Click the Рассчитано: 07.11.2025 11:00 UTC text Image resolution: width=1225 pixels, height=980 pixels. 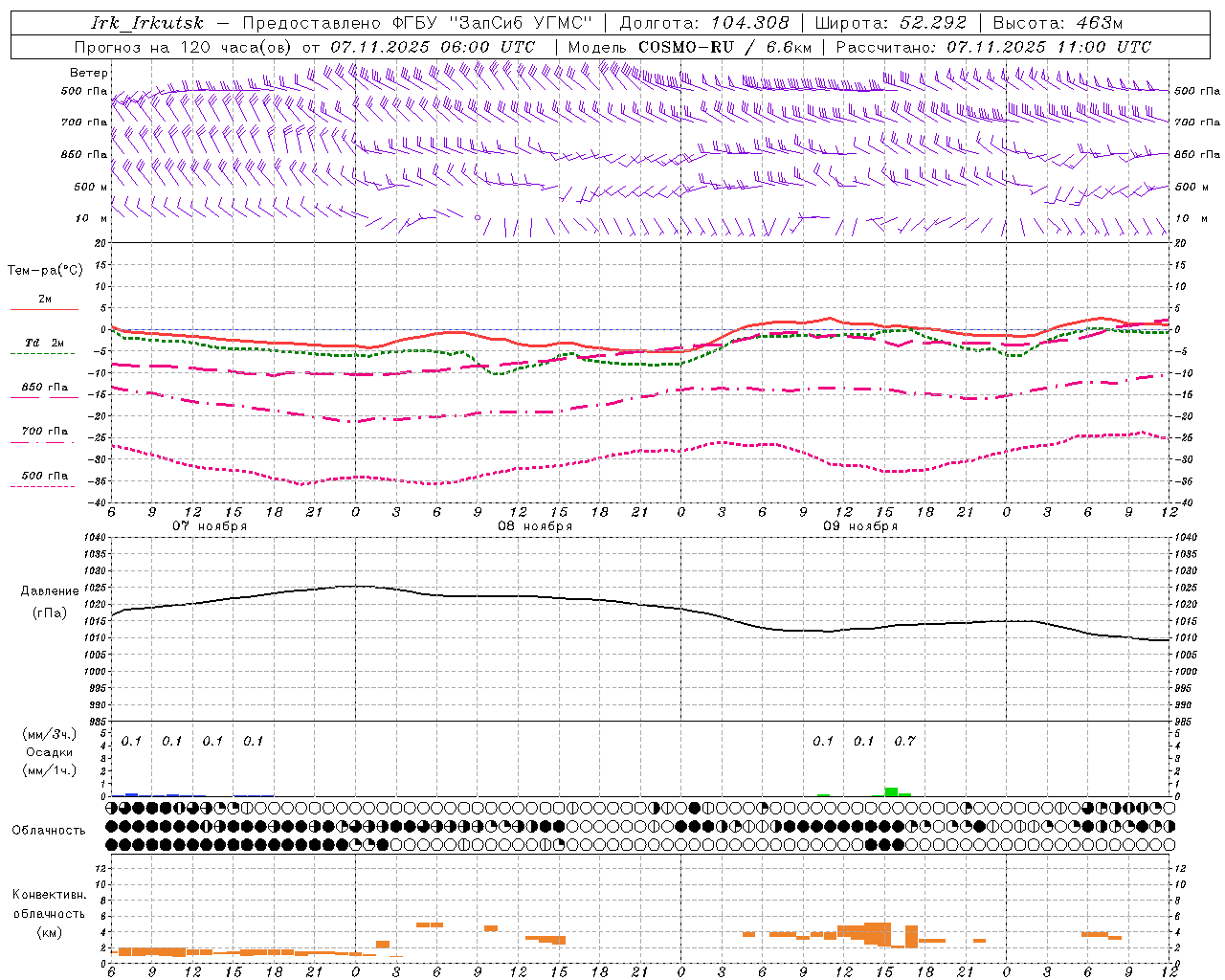click(x=993, y=47)
